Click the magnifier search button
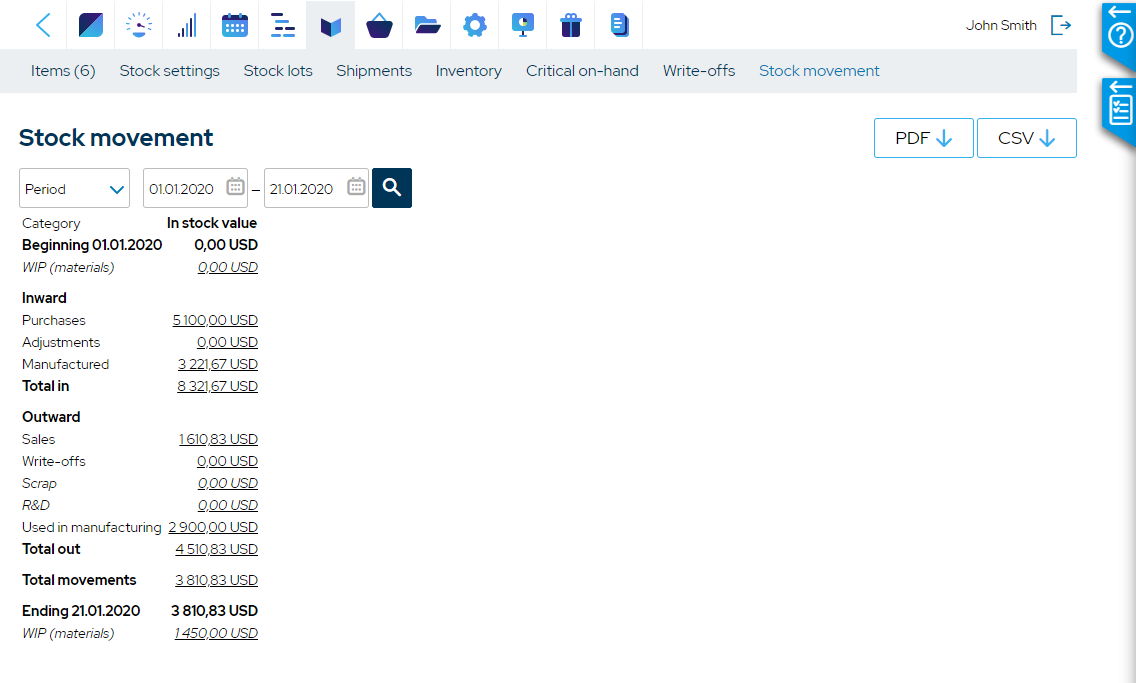 click(x=392, y=188)
